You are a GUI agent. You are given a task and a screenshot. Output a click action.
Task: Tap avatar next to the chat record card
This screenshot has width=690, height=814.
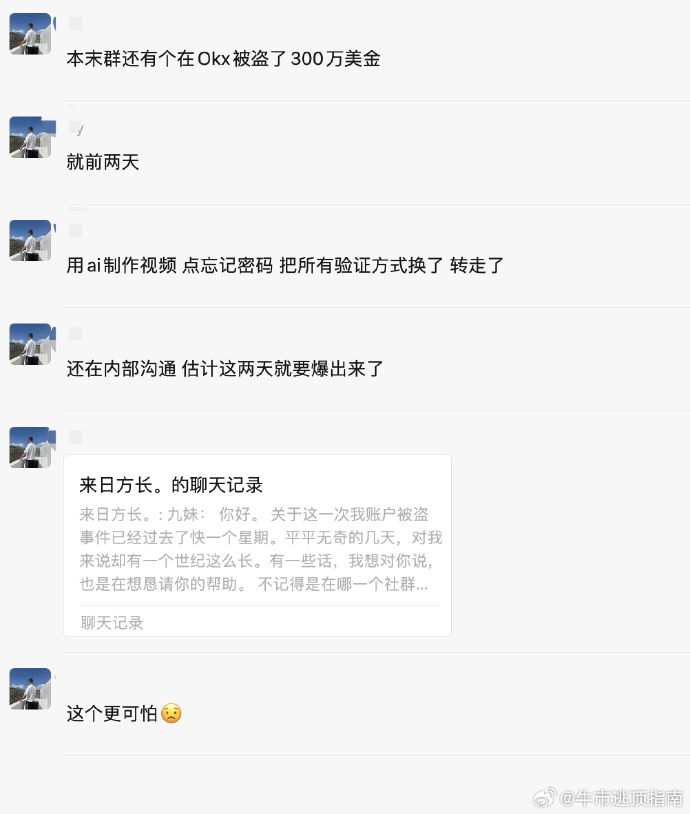tap(30, 447)
